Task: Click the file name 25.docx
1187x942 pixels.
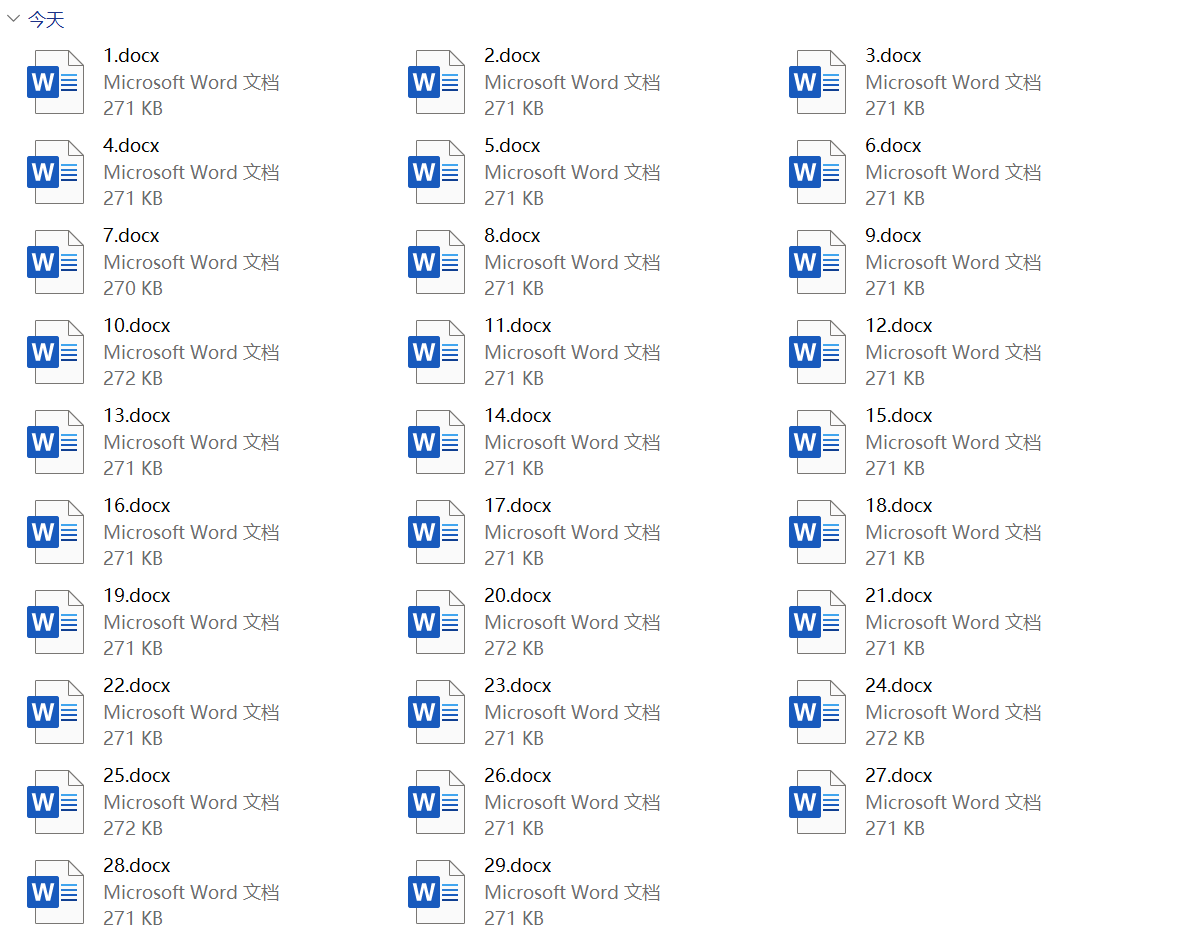Action: (x=137, y=776)
